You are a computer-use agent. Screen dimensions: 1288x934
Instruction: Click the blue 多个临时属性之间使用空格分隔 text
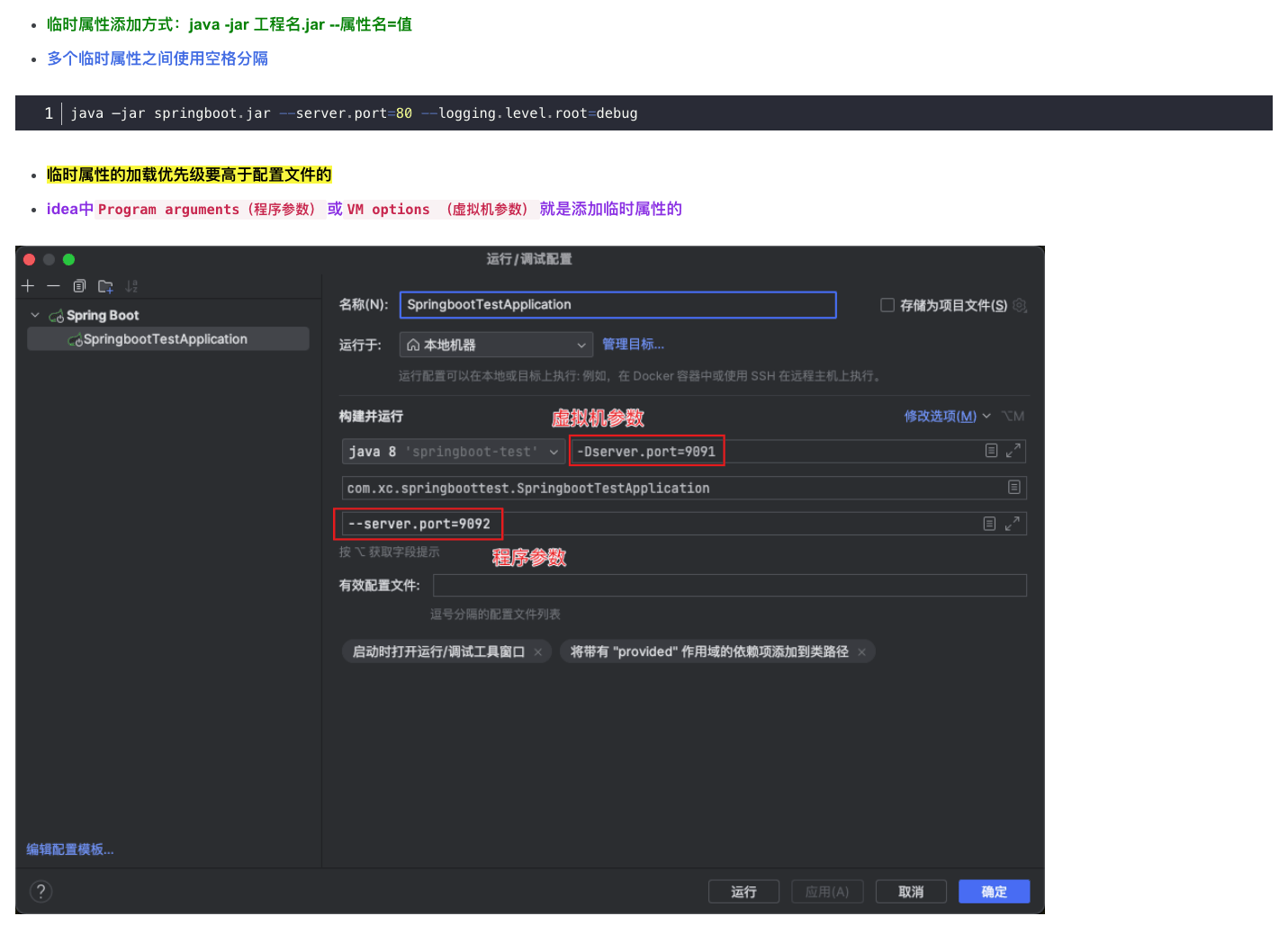(158, 58)
